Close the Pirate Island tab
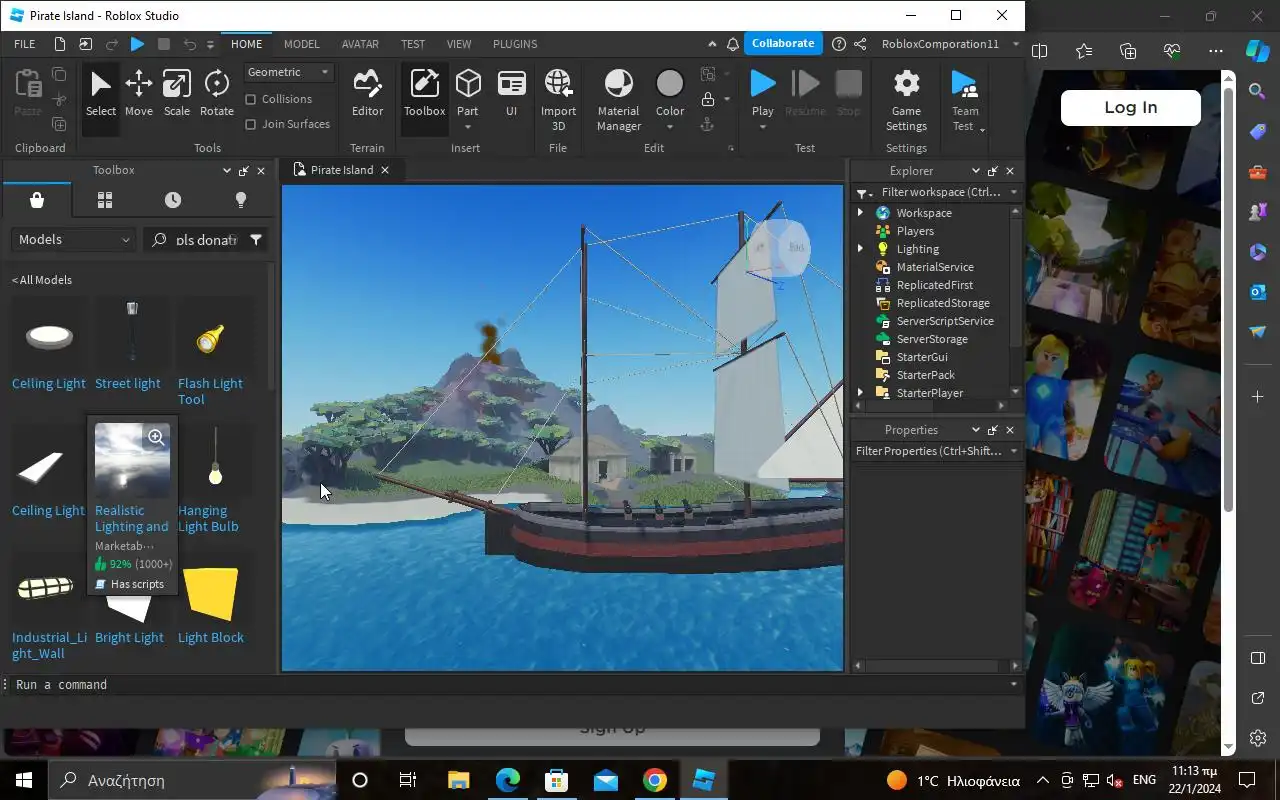This screenshot has width=1280, height=800. pyautogui.click(x=385, y=170)
